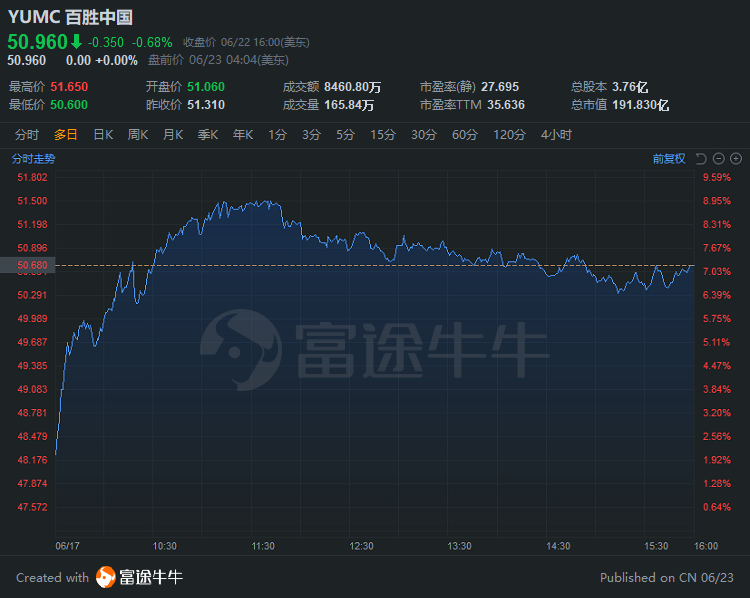Switch to 年K tab

243,135
